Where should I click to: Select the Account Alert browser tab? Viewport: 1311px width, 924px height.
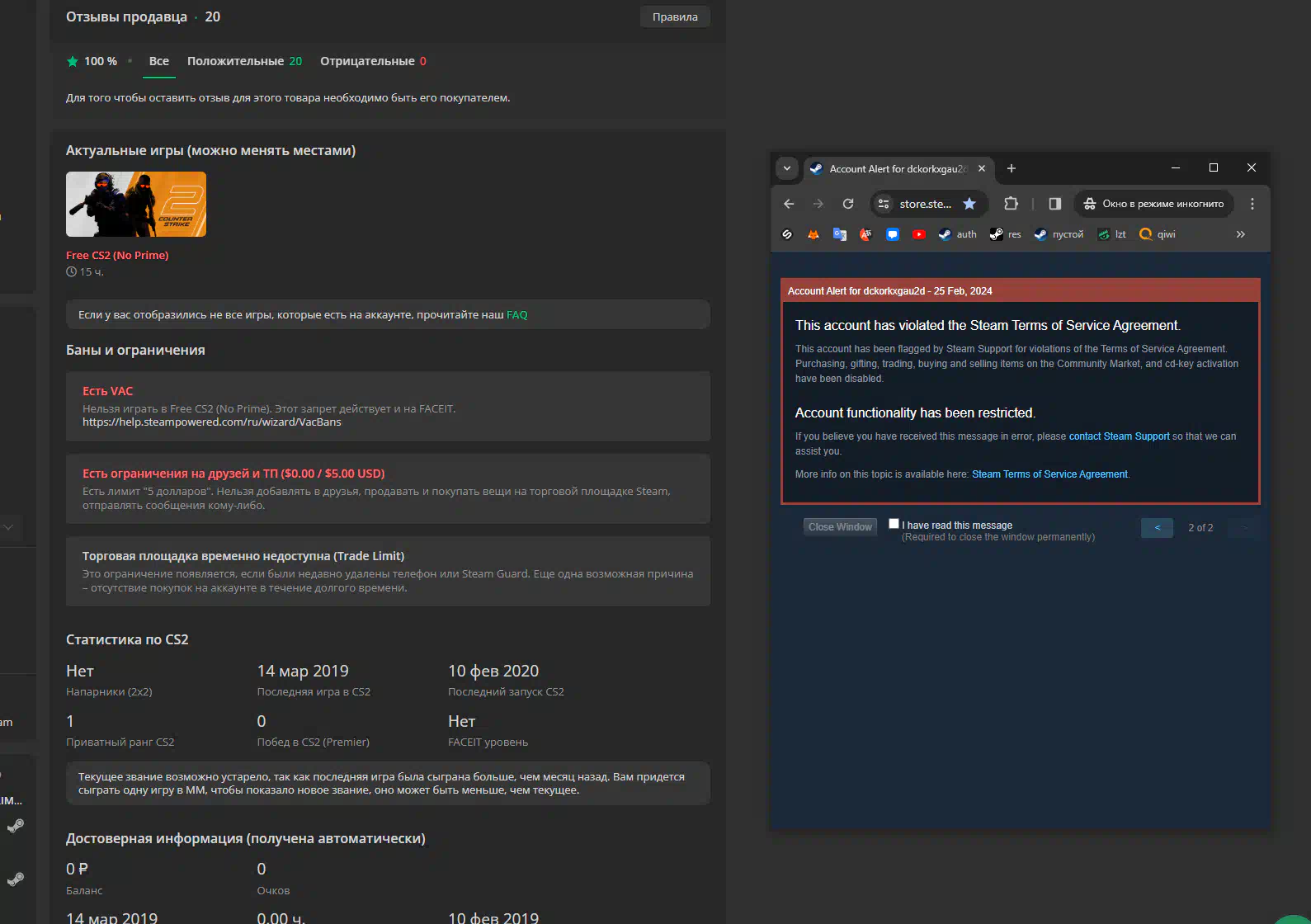tap(898, 168)
